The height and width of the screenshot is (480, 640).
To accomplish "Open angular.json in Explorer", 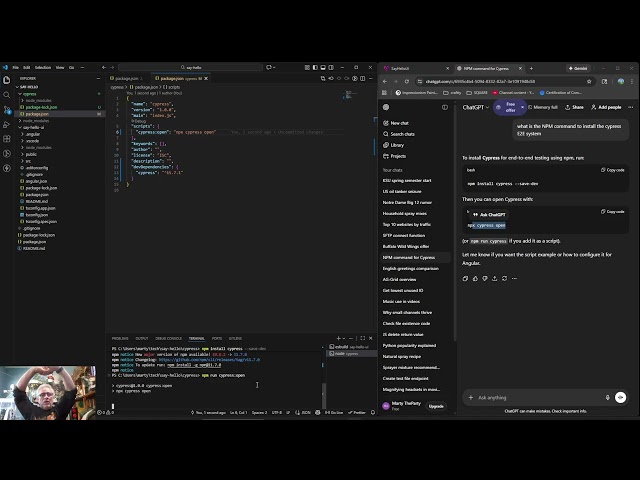I will coord(36,181).
